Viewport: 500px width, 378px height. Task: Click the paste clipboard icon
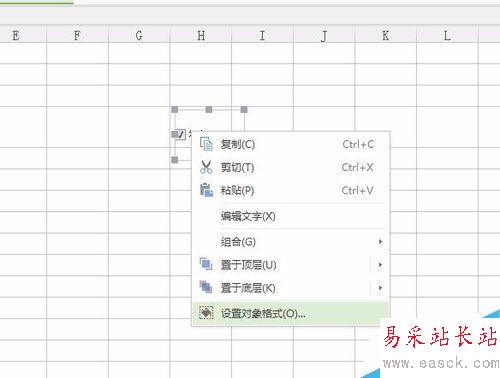click(206, 190)
